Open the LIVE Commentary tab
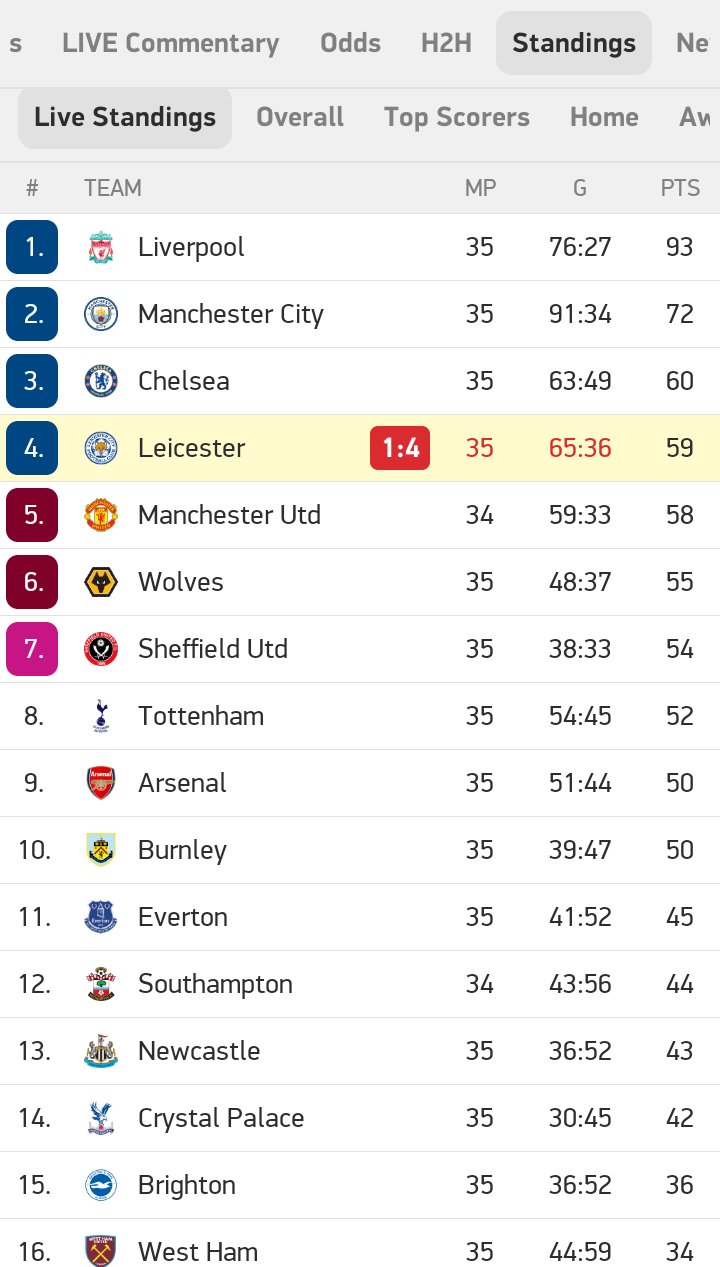 [x=170, y=43]
